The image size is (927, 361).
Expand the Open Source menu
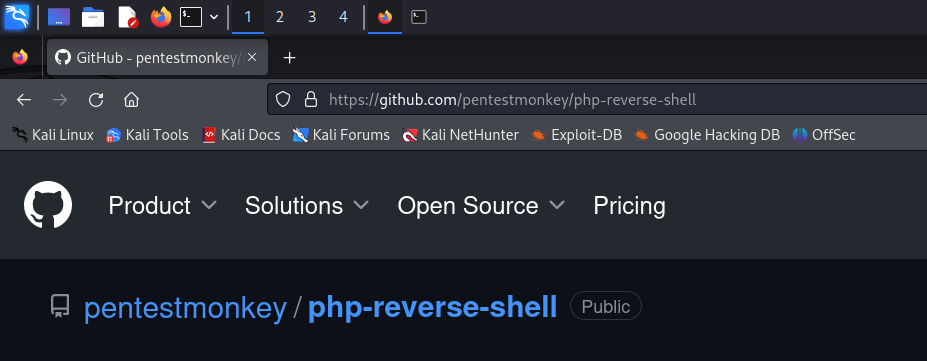pos(481,206)
